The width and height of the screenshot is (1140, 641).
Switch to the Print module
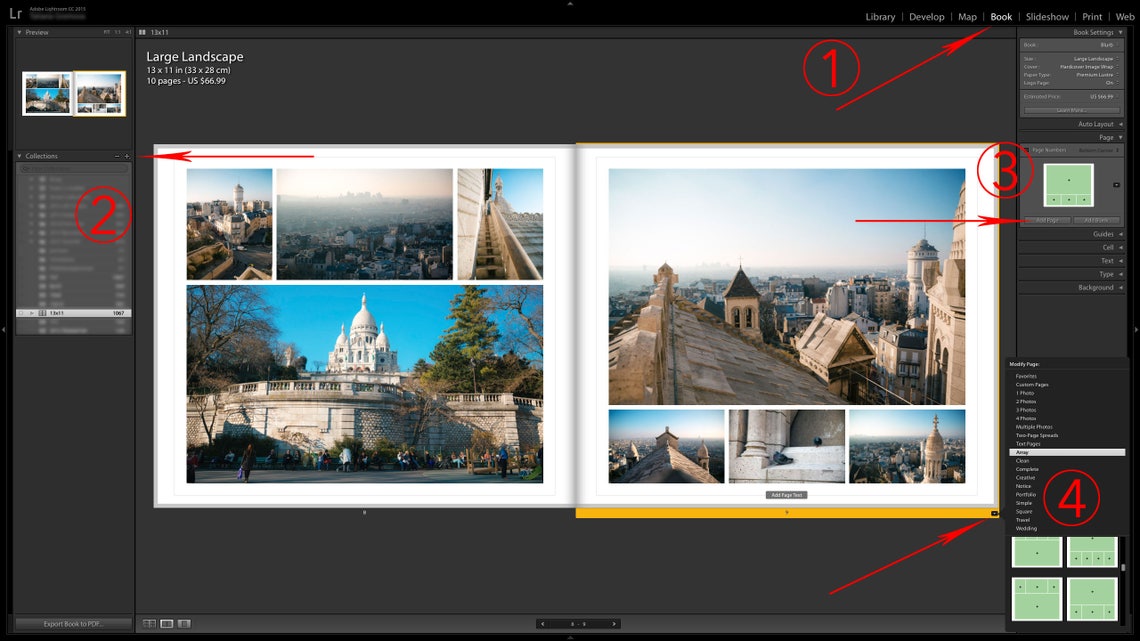(1092, 17)
